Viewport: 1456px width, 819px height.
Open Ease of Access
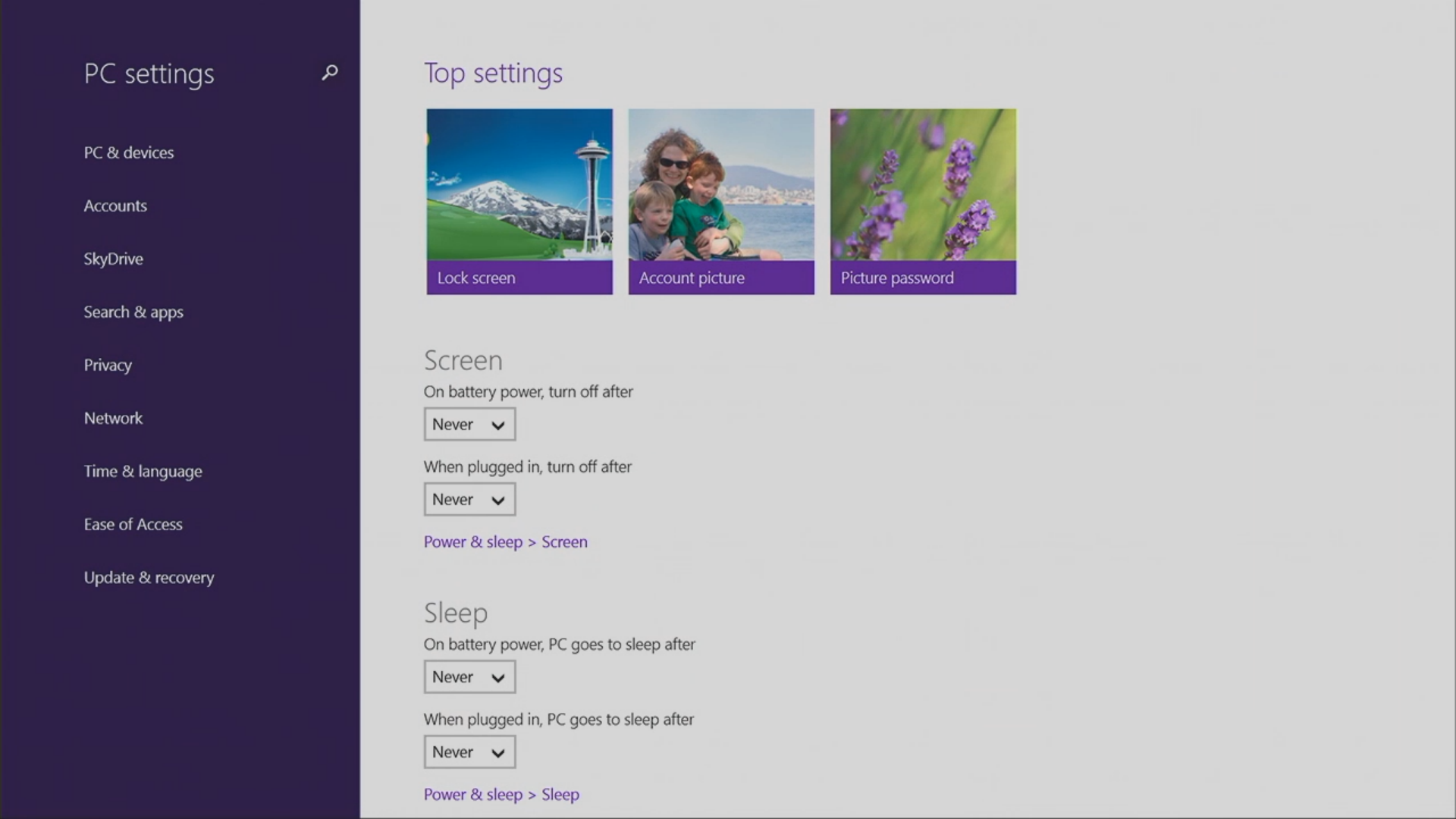click(x=133, y=524)
